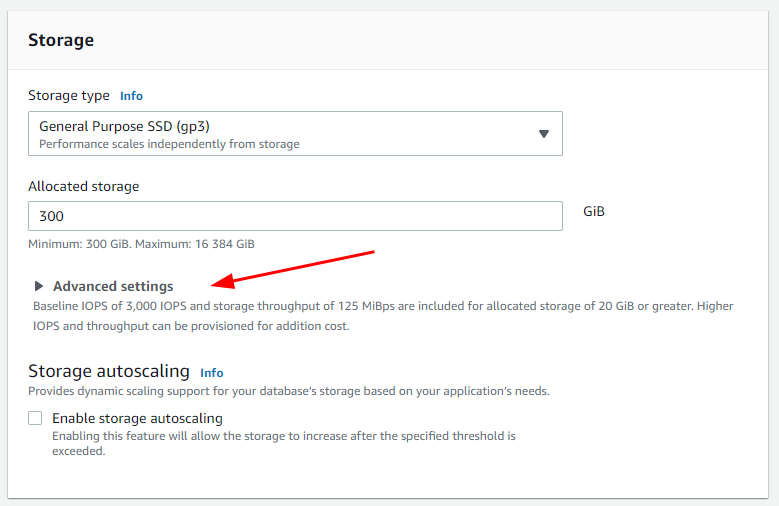Click the red arrow annotation
Image resolution: width=779 pixels, height=506 pixels.
coord(293,269)
